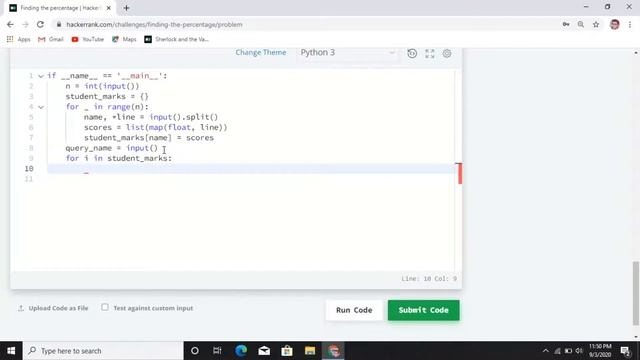The height and width of the screenshot is (360, 640).
Task: Launch Microsoft Edge from taskbar
Action: 241,351
